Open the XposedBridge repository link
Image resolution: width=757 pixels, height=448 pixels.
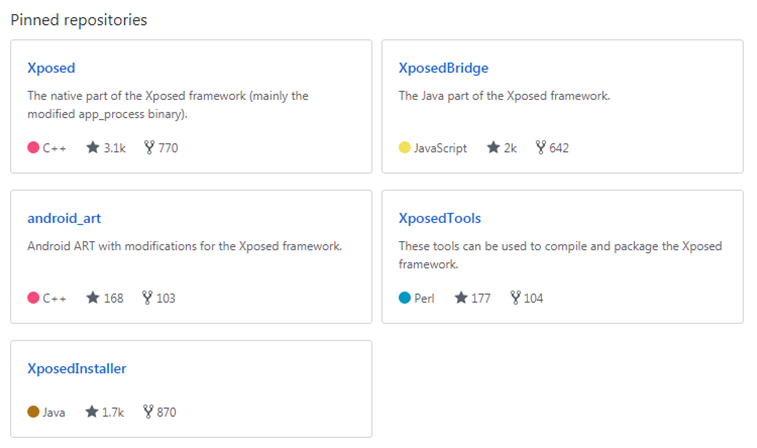(443, 68)
